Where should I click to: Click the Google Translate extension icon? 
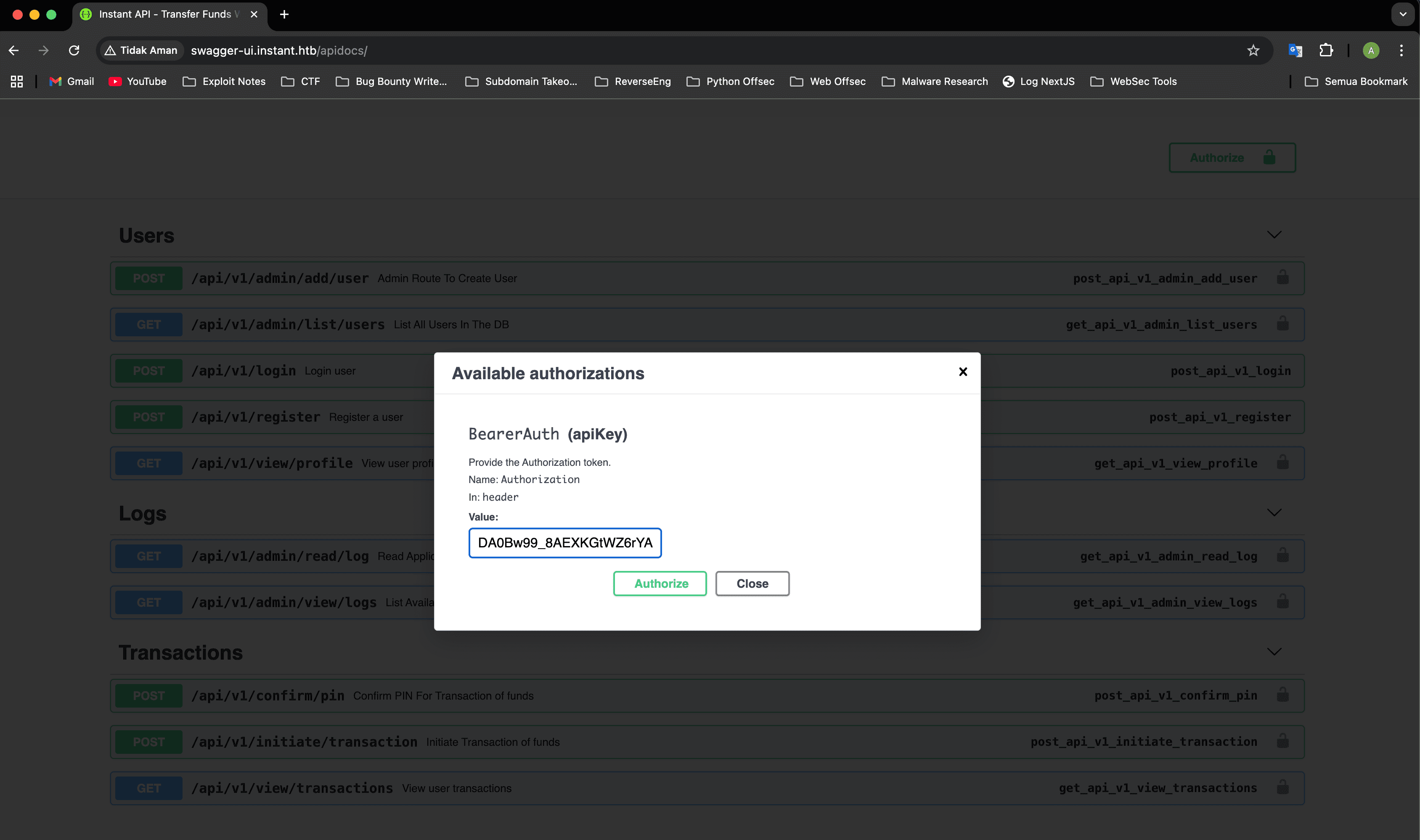click(x=1295, y=50)
